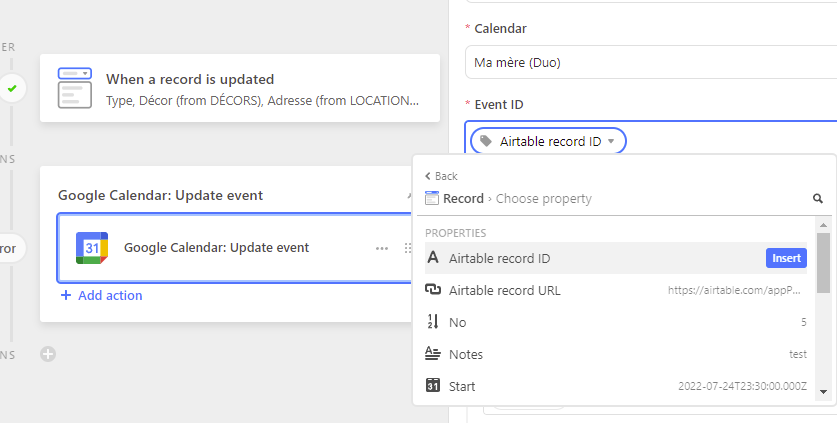Click the long-text icon beside Notes

pos(433,354)
